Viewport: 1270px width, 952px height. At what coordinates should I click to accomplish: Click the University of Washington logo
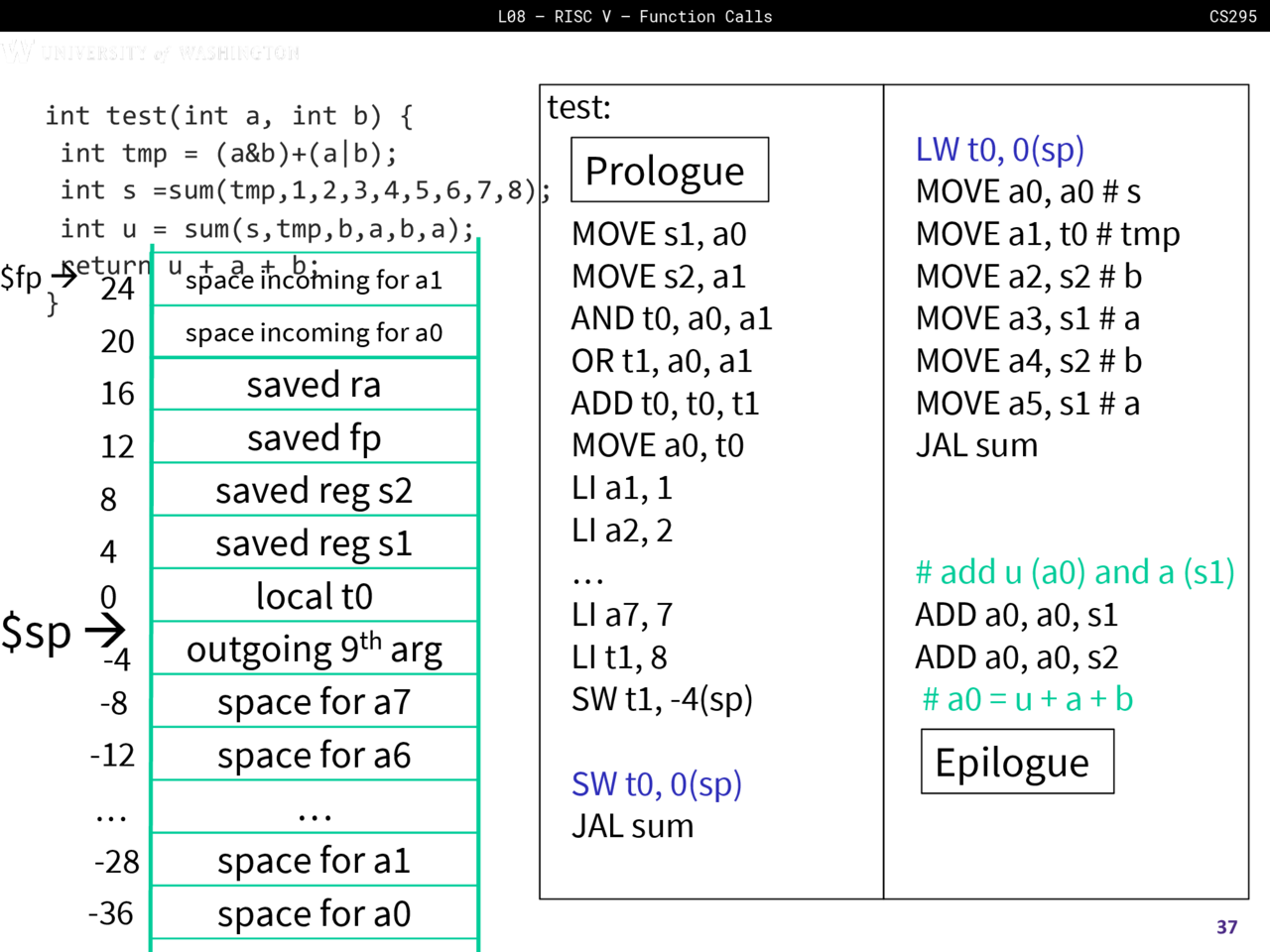pos(149,53)
